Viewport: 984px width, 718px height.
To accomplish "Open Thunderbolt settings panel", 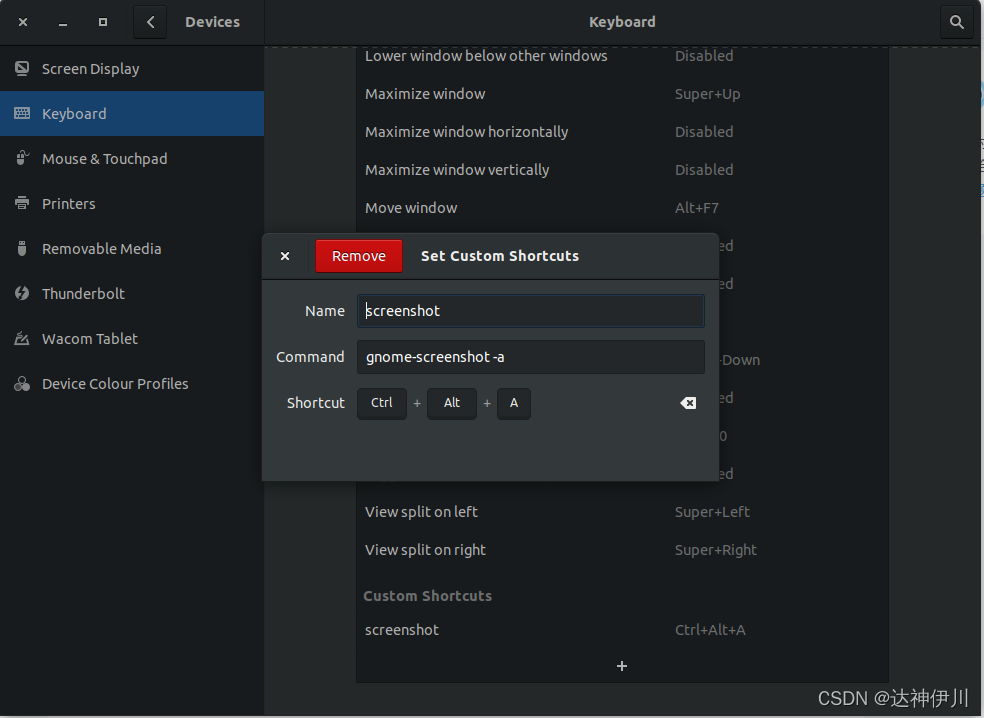I will [132, 293].
